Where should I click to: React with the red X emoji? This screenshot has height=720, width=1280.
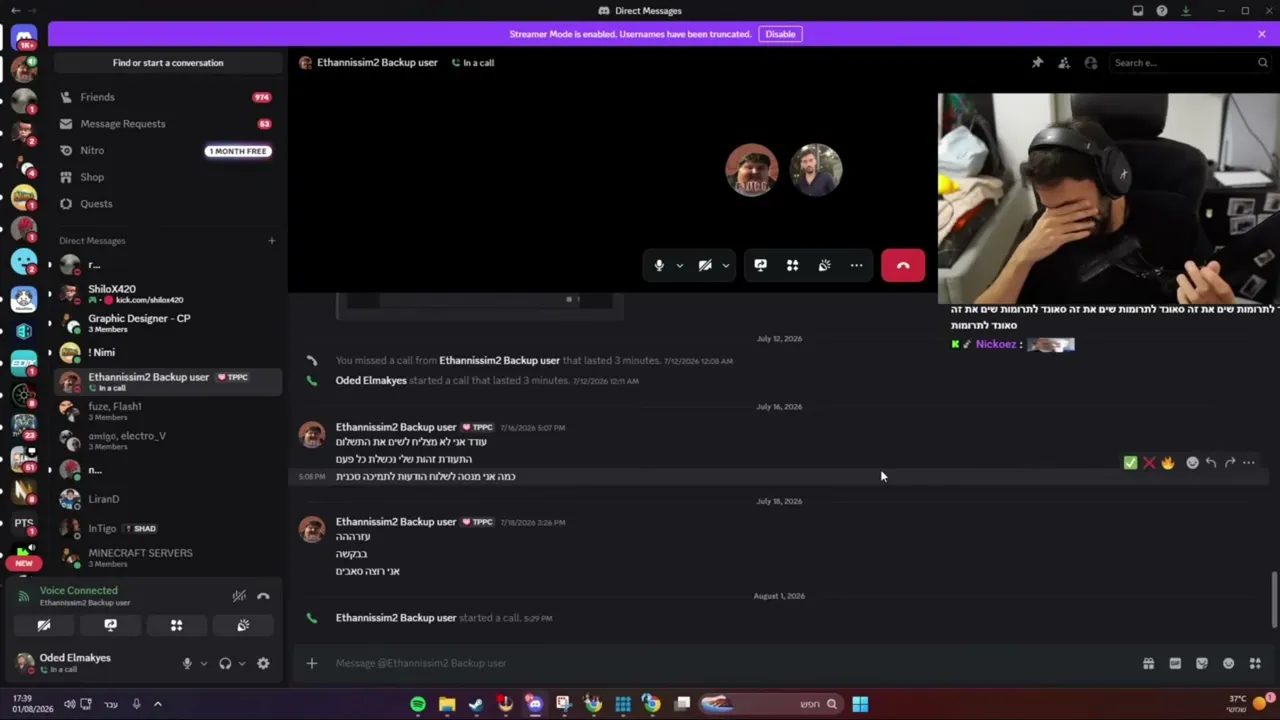(x=1149, y=463)
